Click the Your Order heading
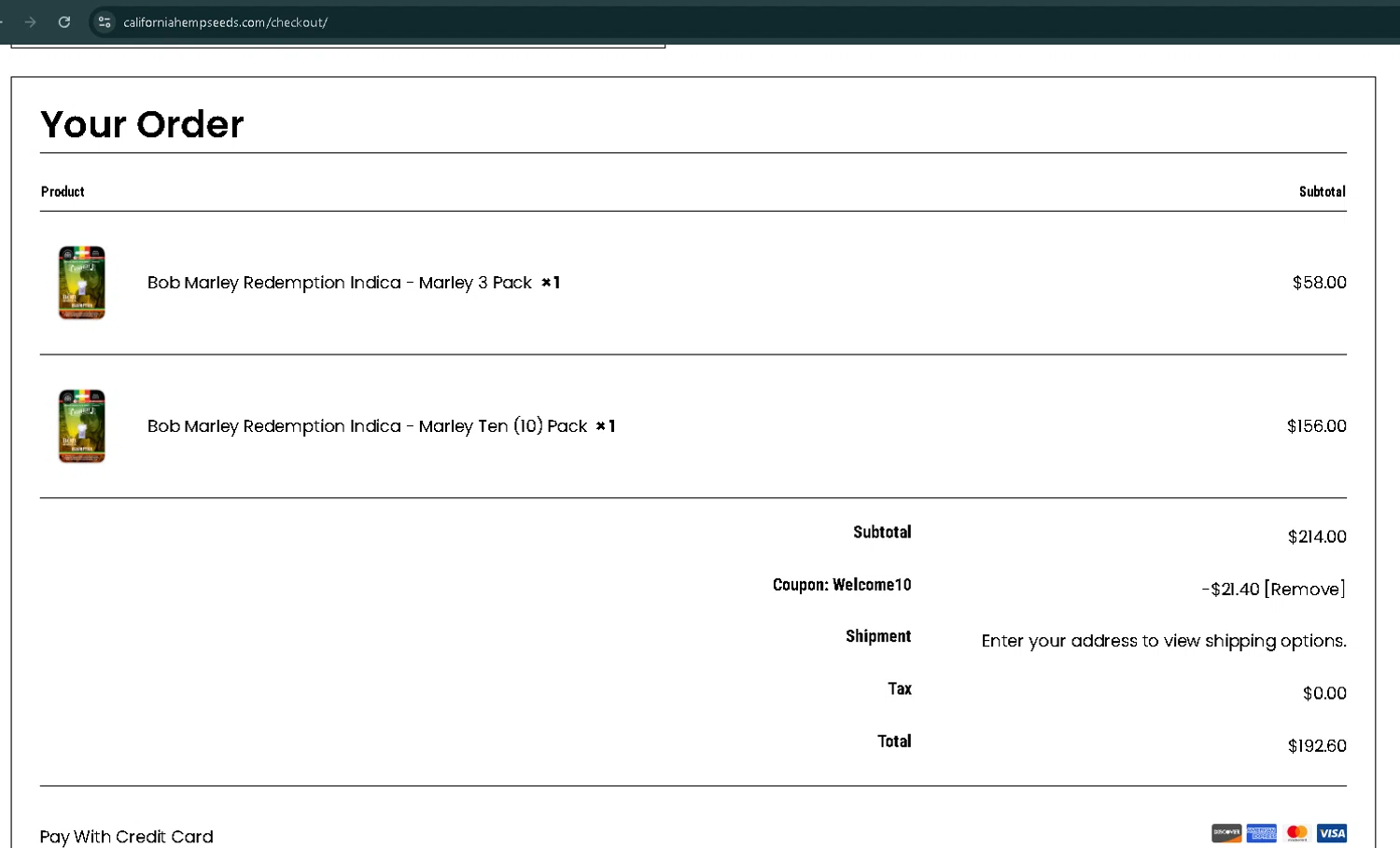 click(142, 124)
